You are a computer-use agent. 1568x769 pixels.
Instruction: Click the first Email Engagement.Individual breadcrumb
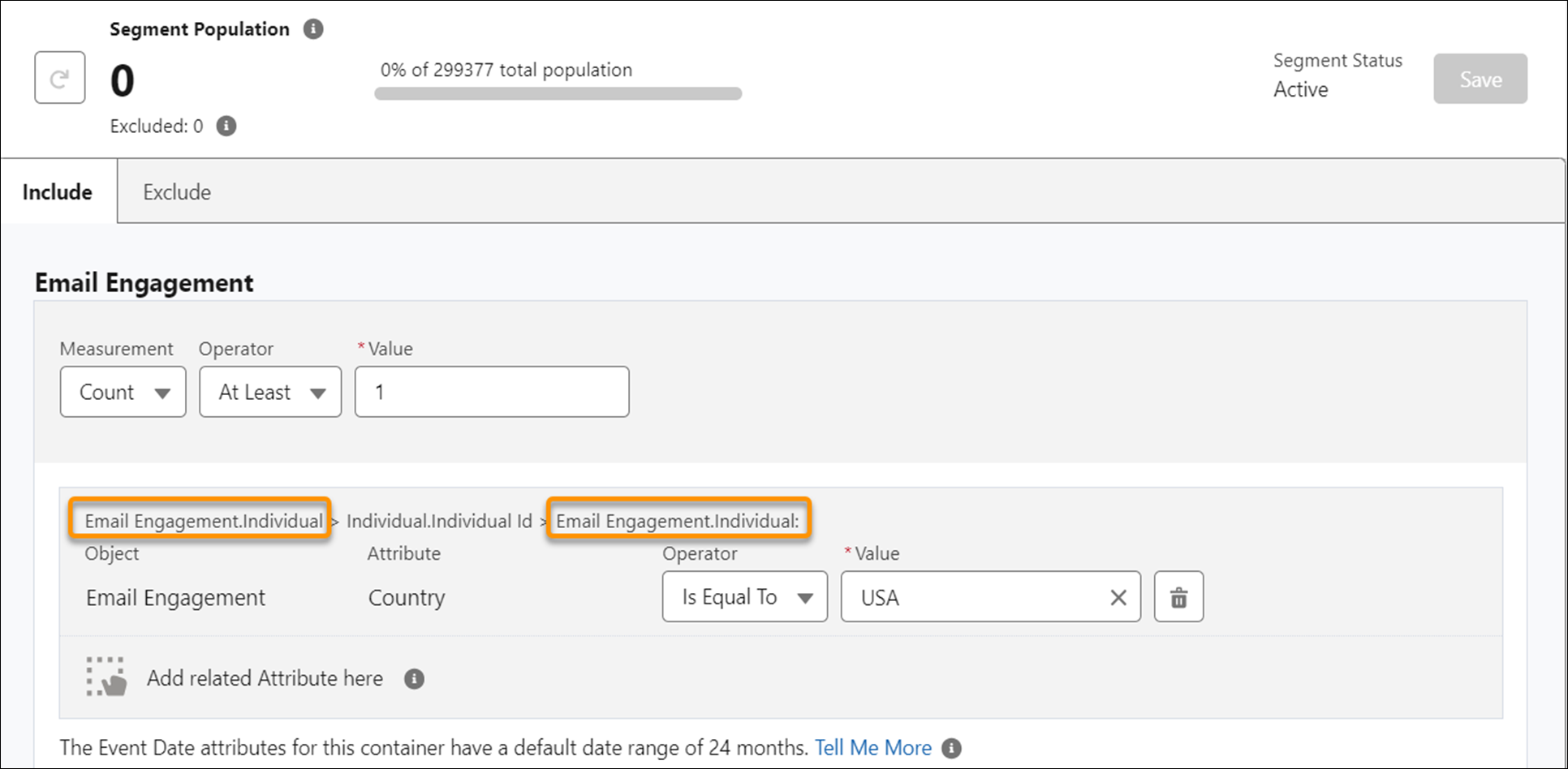coord(204,521)
